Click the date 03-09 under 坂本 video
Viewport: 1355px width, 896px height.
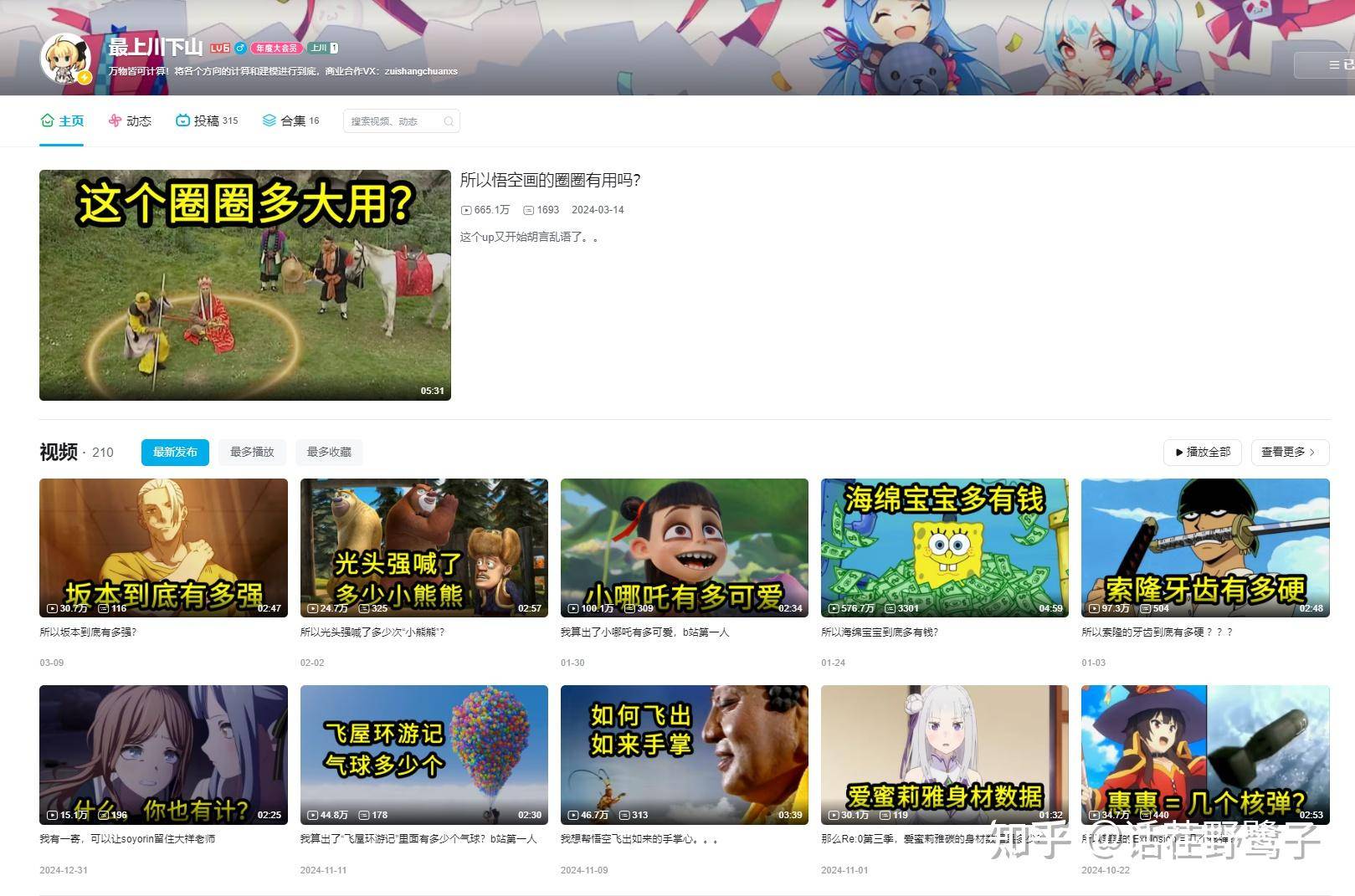click(x=52, y=663)
